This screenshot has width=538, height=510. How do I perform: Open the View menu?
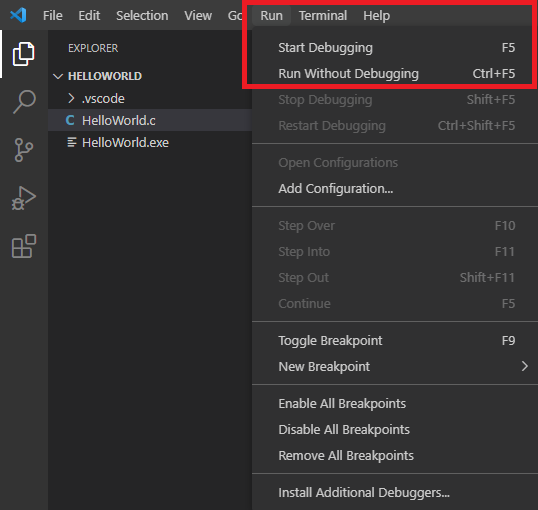(x=198, y=15)
